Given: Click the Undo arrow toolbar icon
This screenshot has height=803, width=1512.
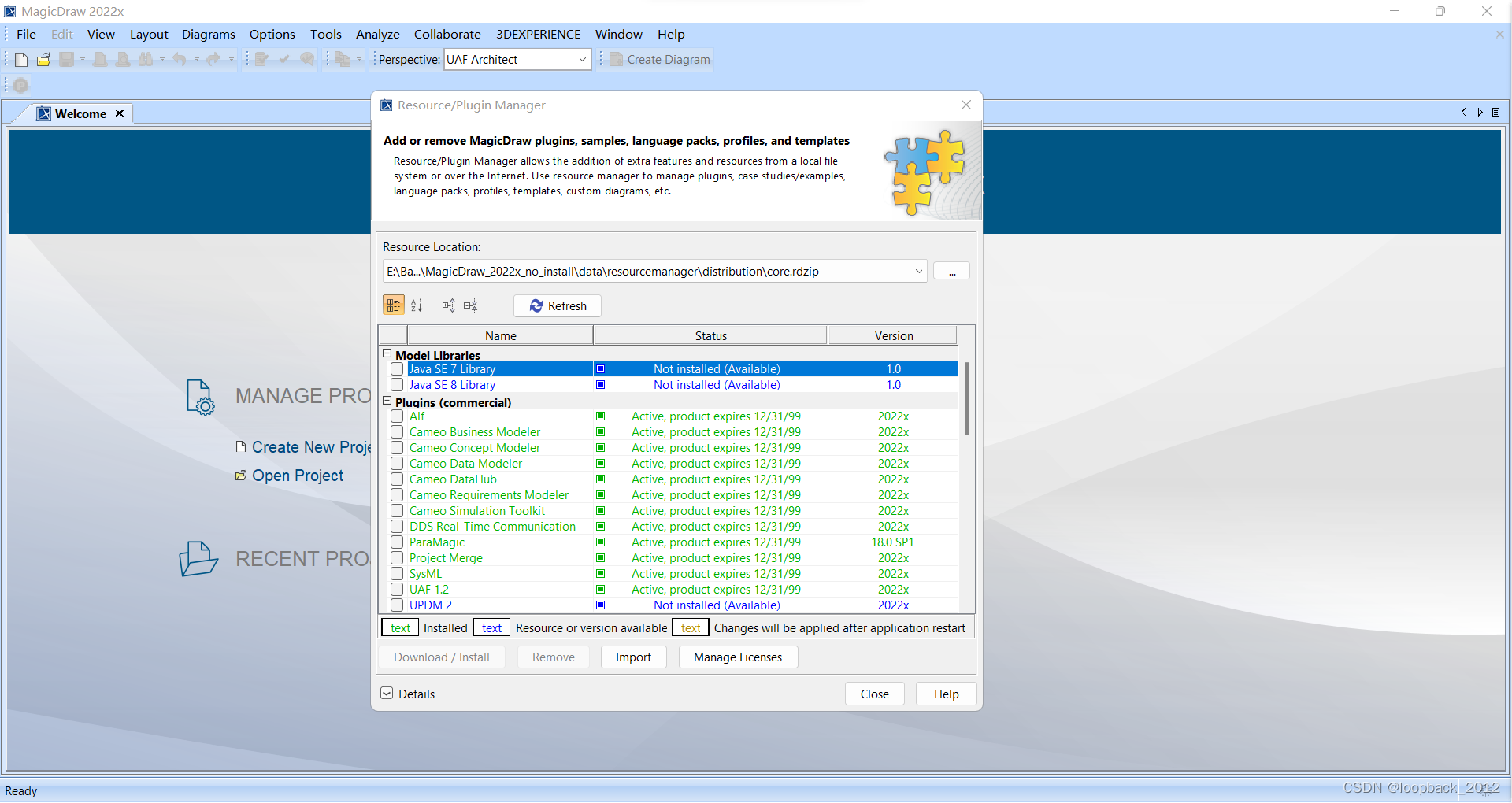Looking at the screenshot, I should [x=180, y=60].
